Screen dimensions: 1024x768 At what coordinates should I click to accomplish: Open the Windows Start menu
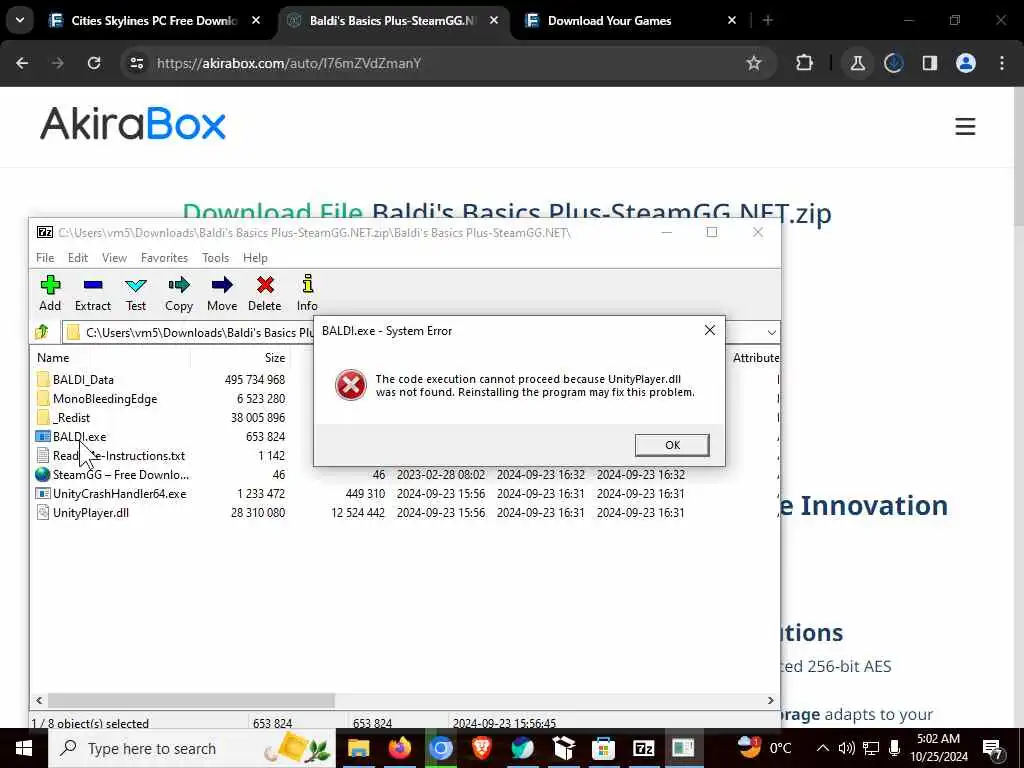click(x=24, y=748)
